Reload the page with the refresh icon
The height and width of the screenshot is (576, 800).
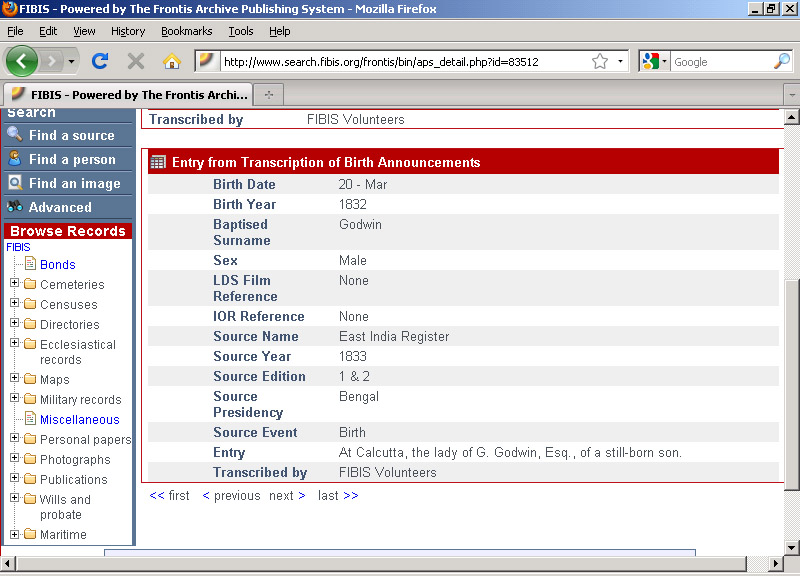[x=100, y=61]
